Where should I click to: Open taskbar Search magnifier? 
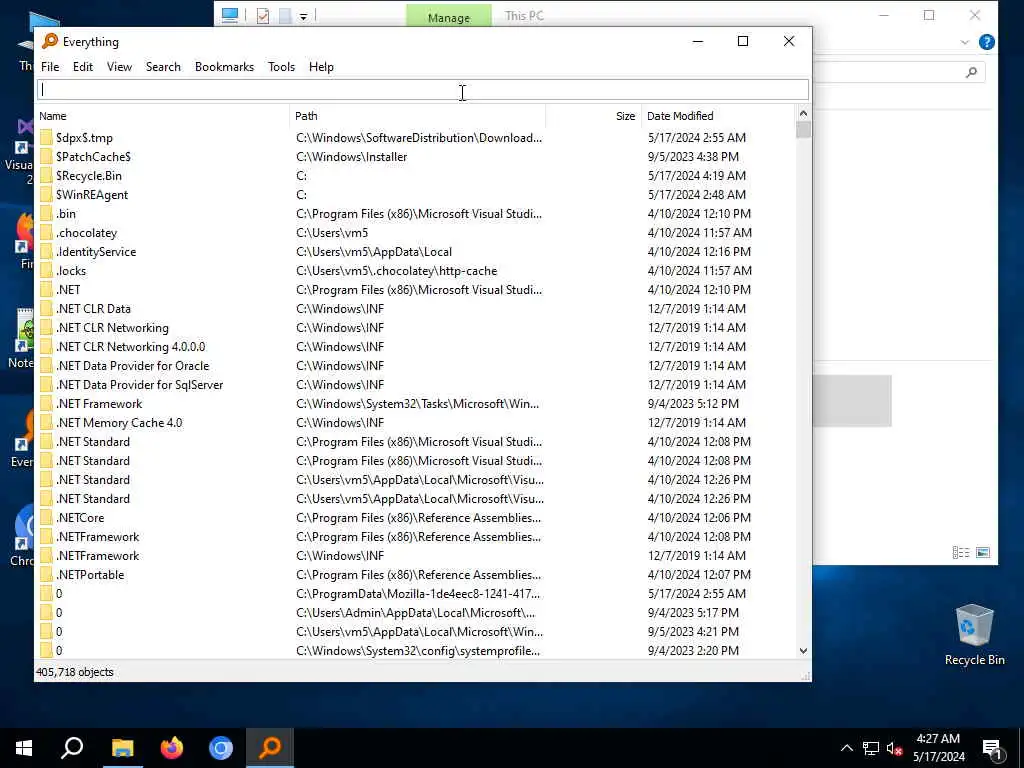(72, 748)
